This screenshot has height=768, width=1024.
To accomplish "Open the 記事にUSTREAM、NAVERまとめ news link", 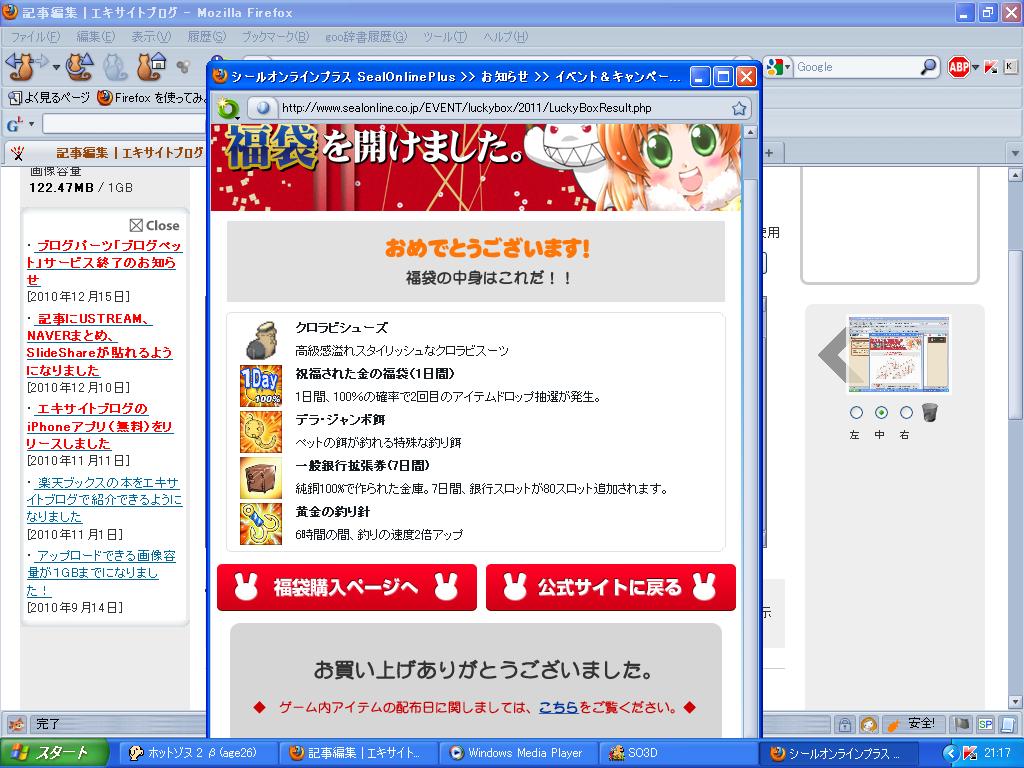I will click(99, 344).
